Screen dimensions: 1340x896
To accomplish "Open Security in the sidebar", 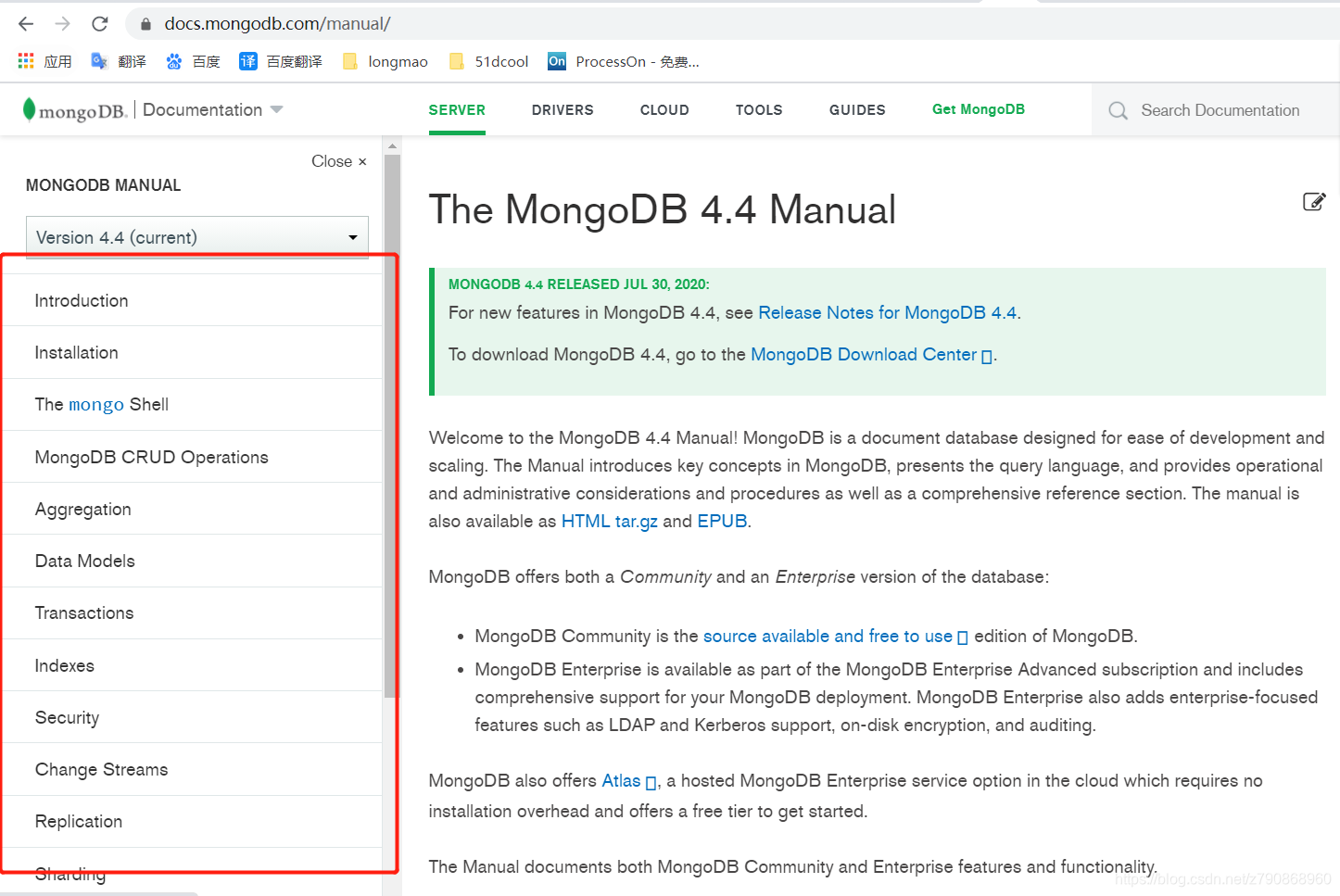I will 67,717.
